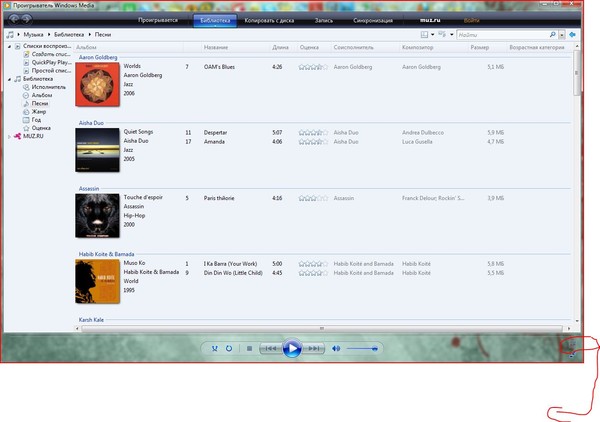This screenshot has width=600, height=422.
Task: Sort by the Длина column header
Action: pos(280,47)
